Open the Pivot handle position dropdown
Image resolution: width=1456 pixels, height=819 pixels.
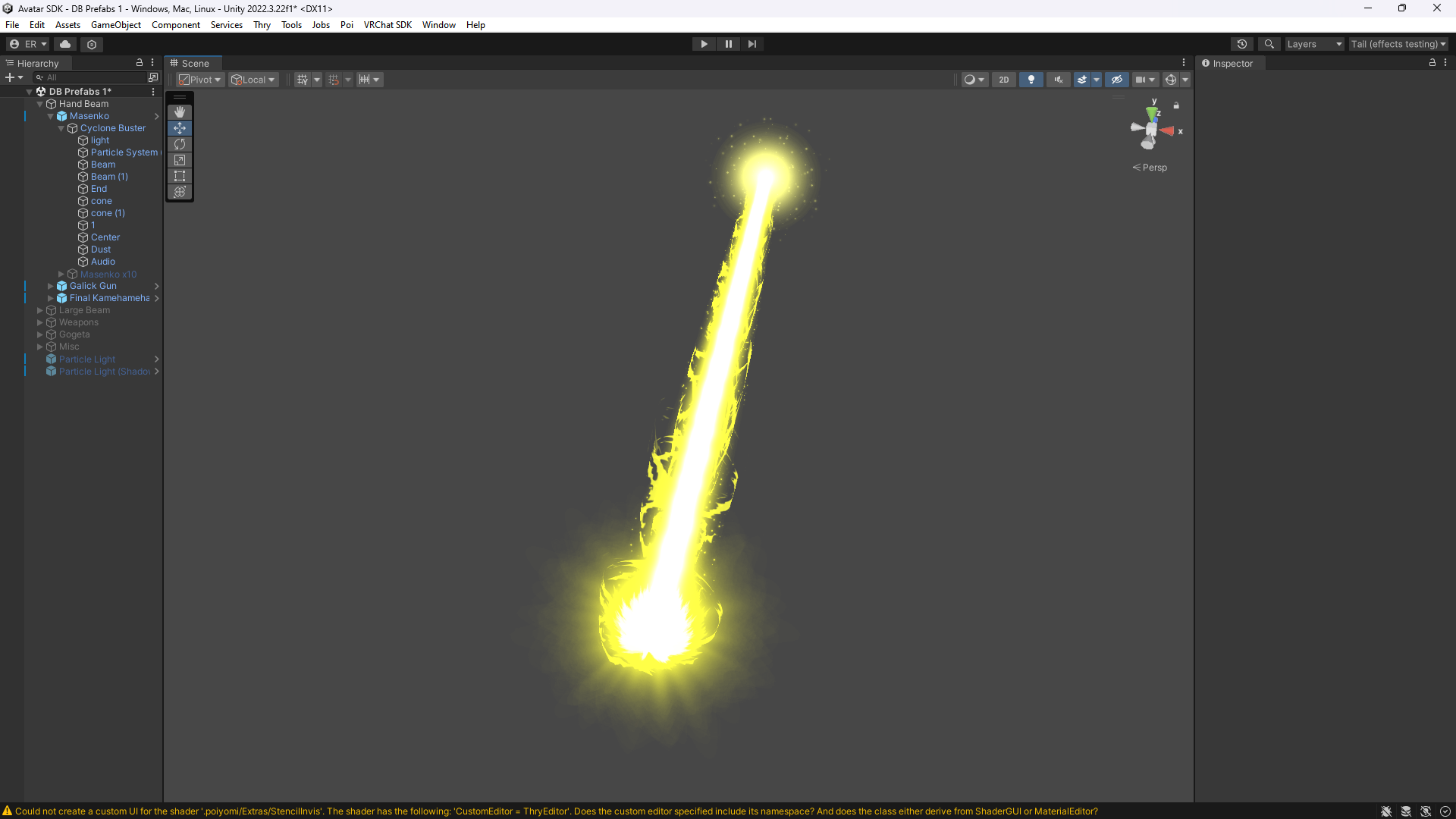[200, 80]
